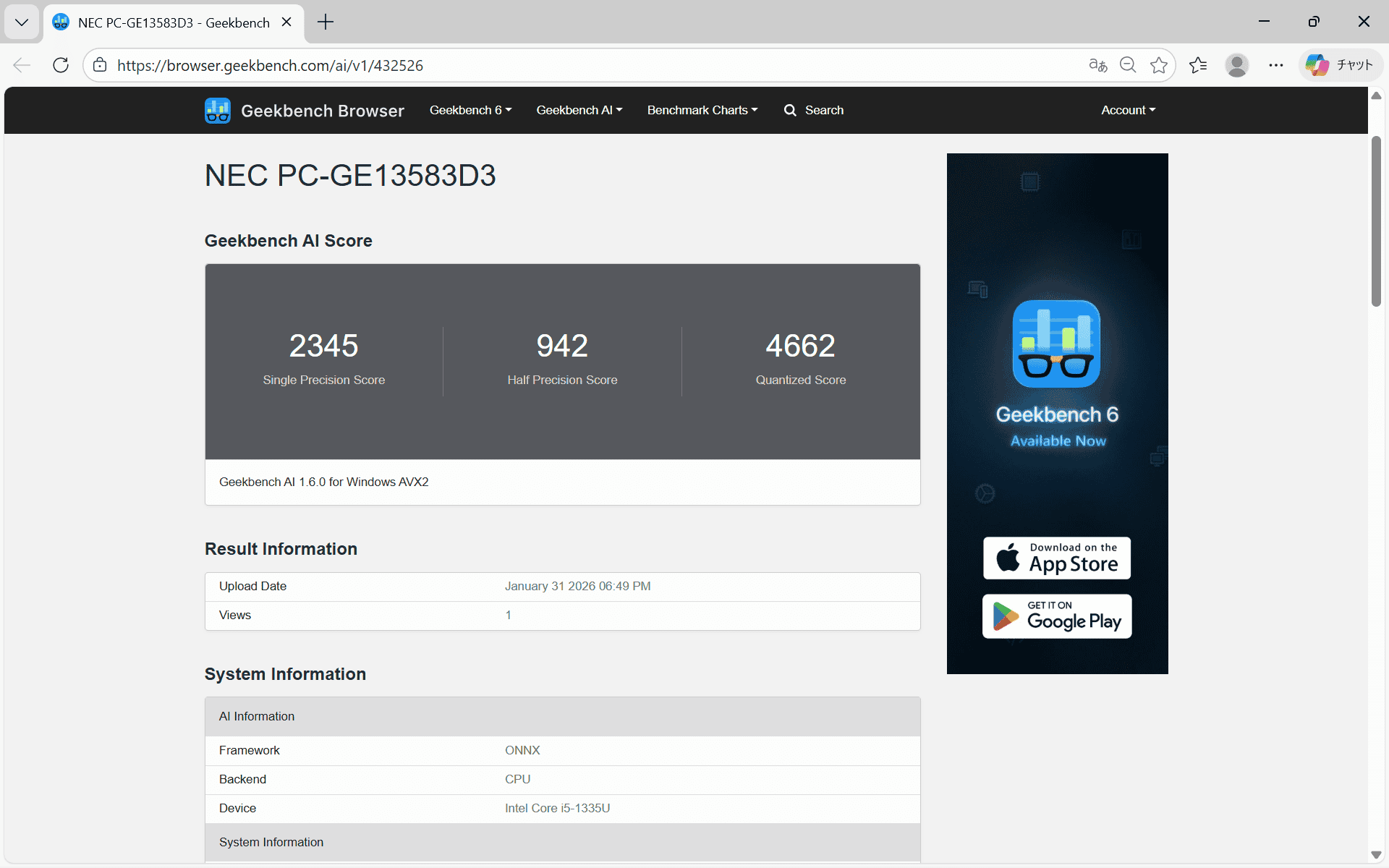The image size is (1389, 868).
Task: Click the browser profile avatar icon
Action: (x=1237, y=65)
